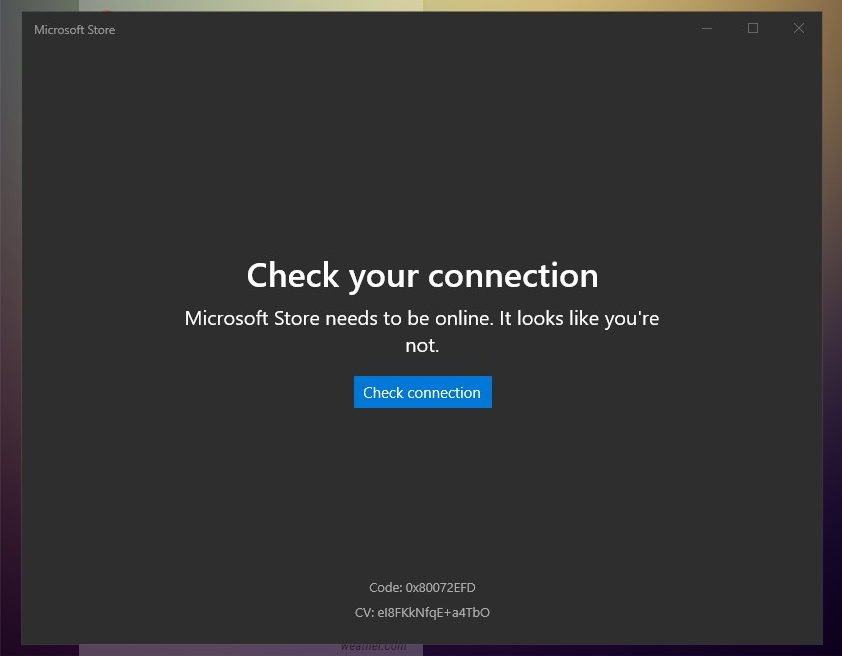Click the Check your connection heading
842x656 pixels.
(423, 276)
